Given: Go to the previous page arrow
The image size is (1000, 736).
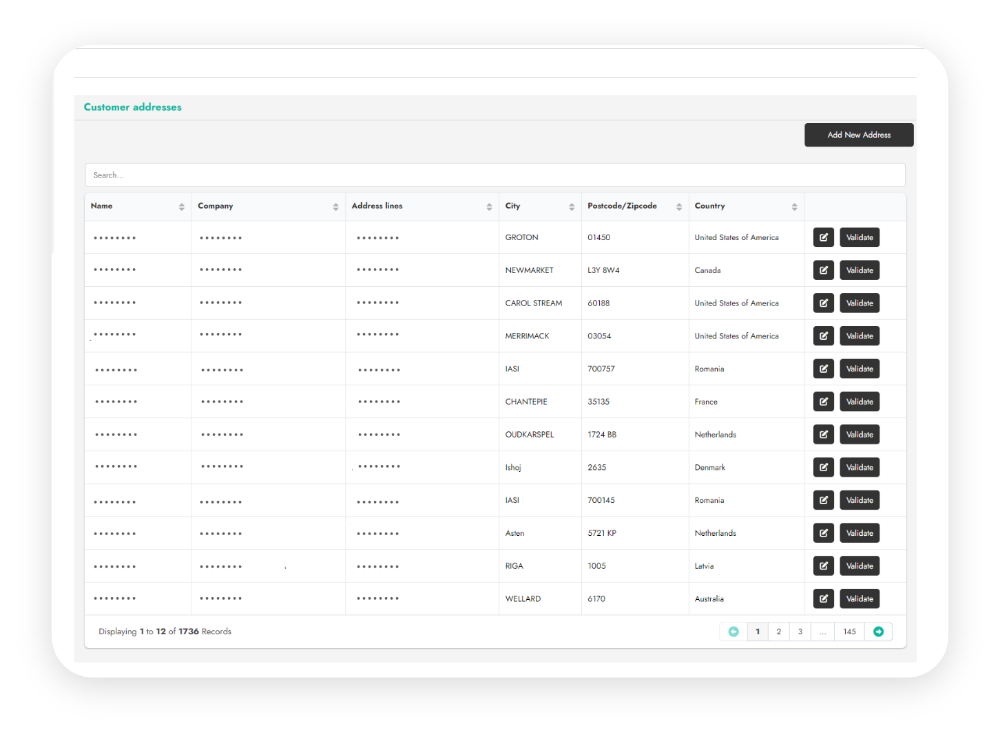Looking at the screenshot, I should [733, 631].
